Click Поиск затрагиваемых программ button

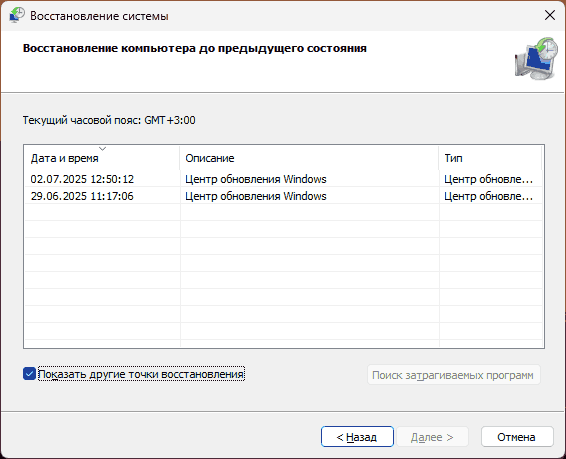(453, 375)
